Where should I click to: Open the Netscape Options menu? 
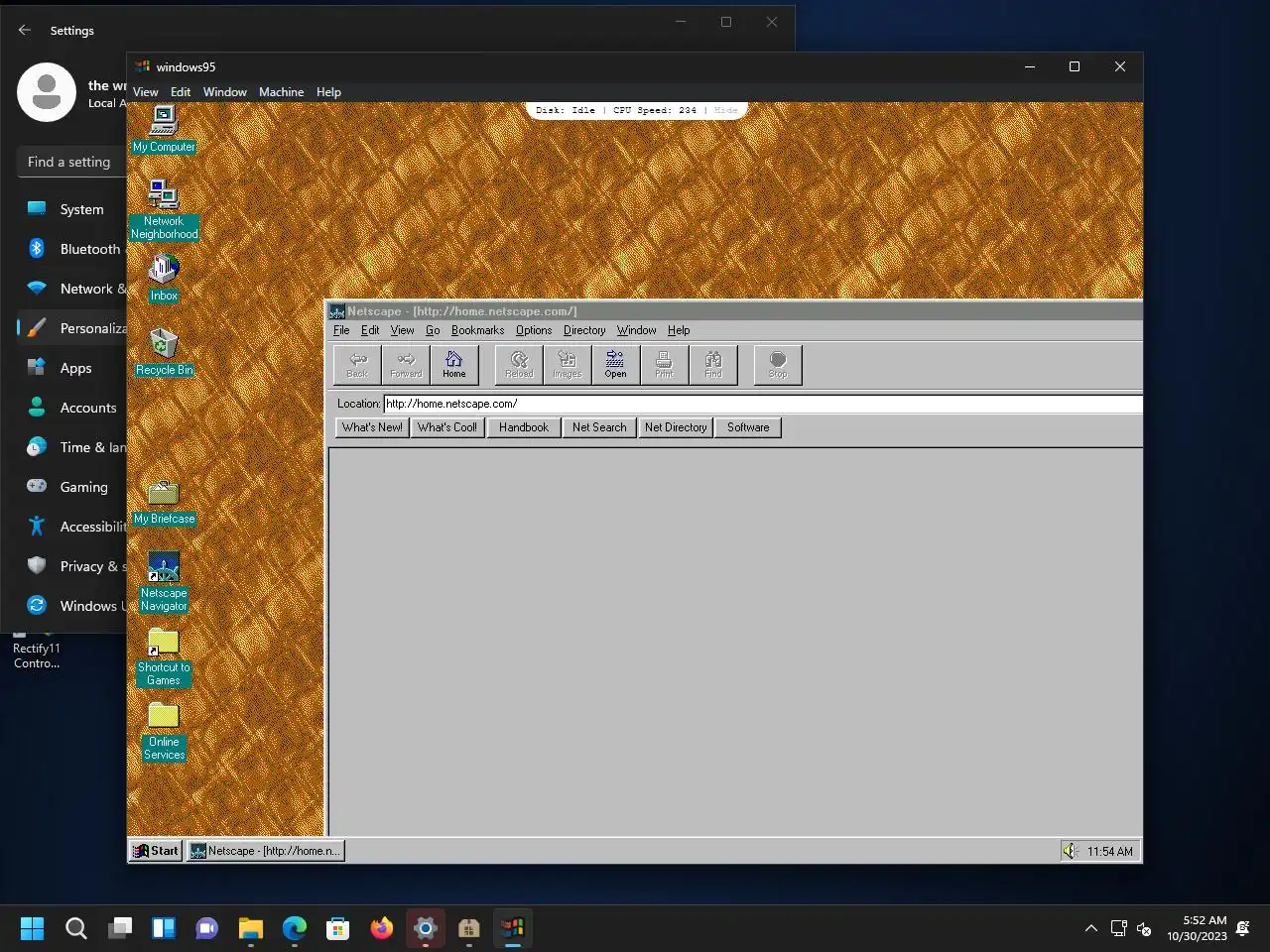coord(534,330)
